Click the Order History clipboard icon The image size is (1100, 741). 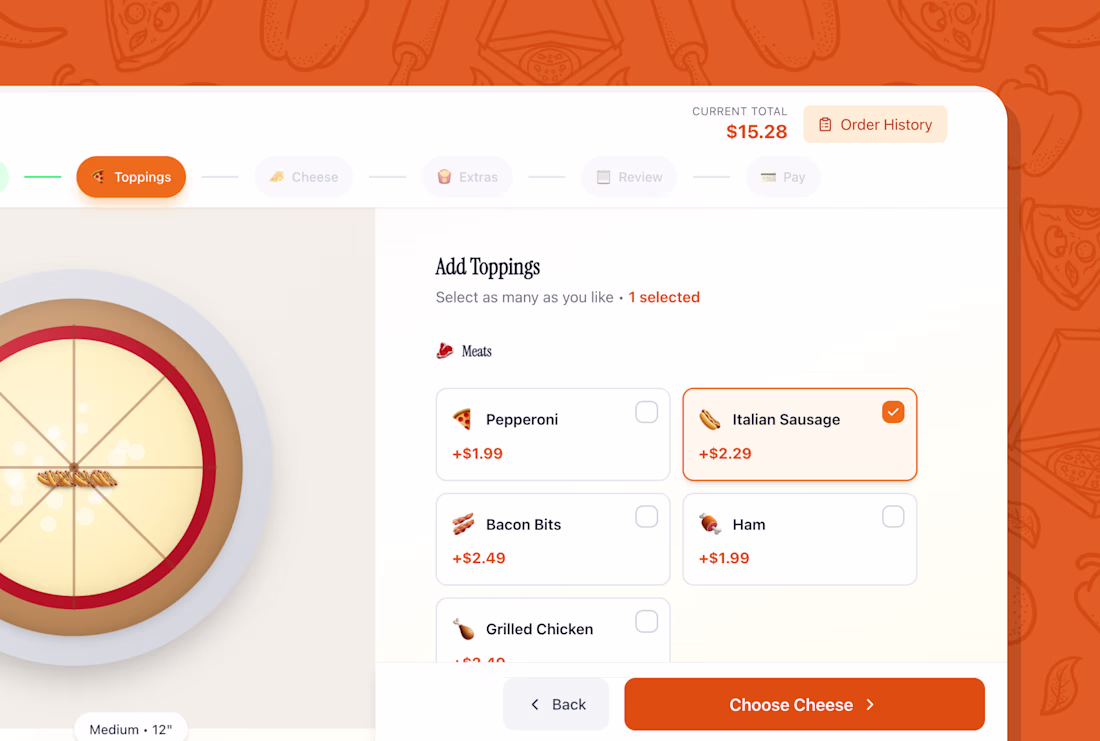[825, 125]
